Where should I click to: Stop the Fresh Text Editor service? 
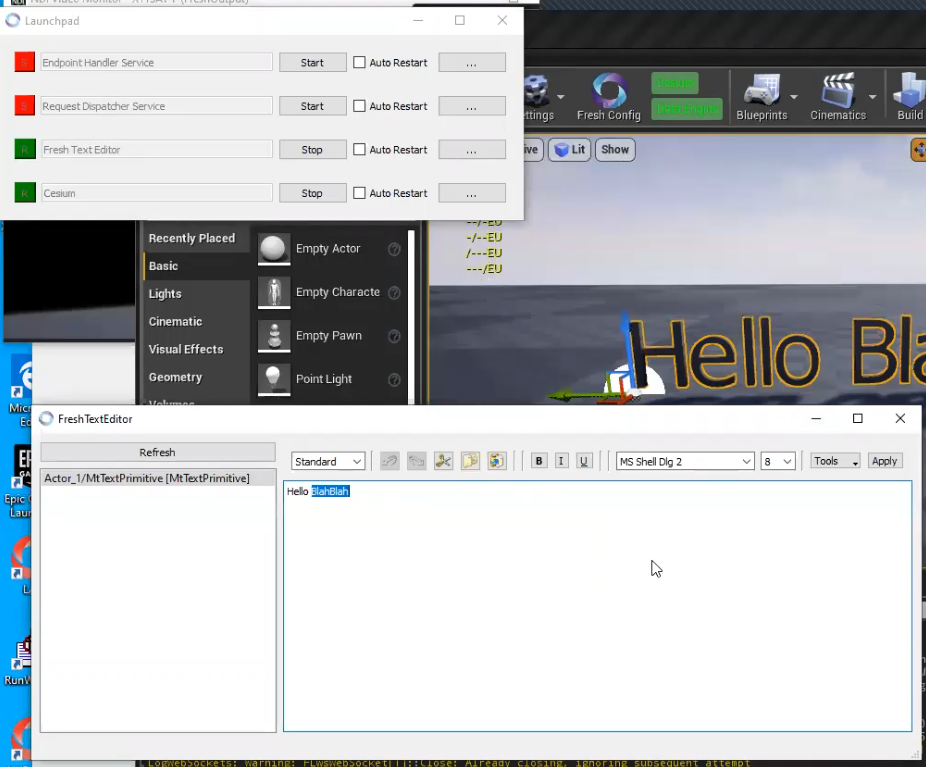312,150
